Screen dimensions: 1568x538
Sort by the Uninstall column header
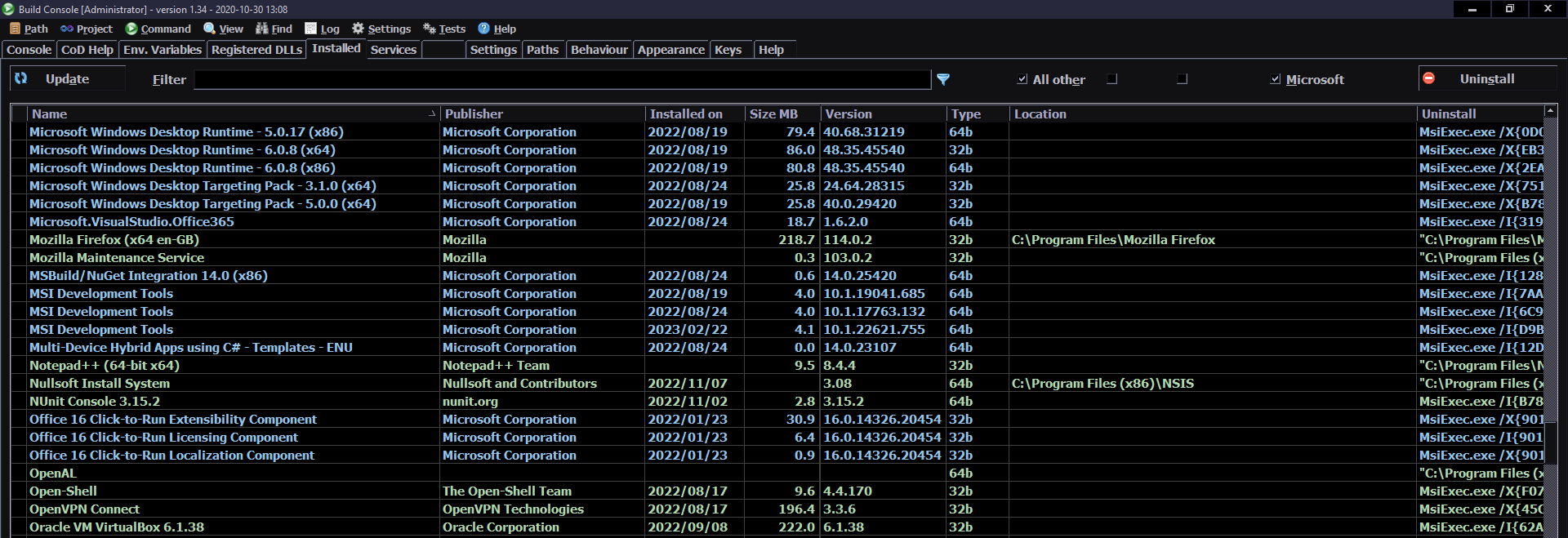(x=1480, y=114)
